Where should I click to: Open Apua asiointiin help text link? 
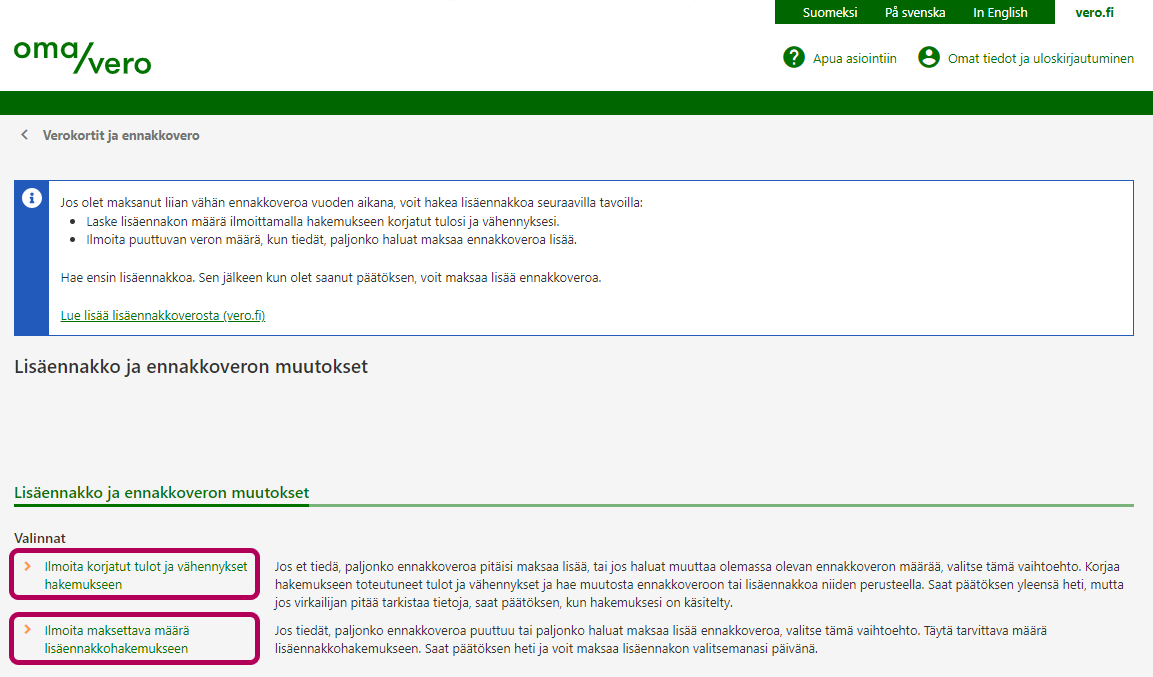click(x=854, y=59)
